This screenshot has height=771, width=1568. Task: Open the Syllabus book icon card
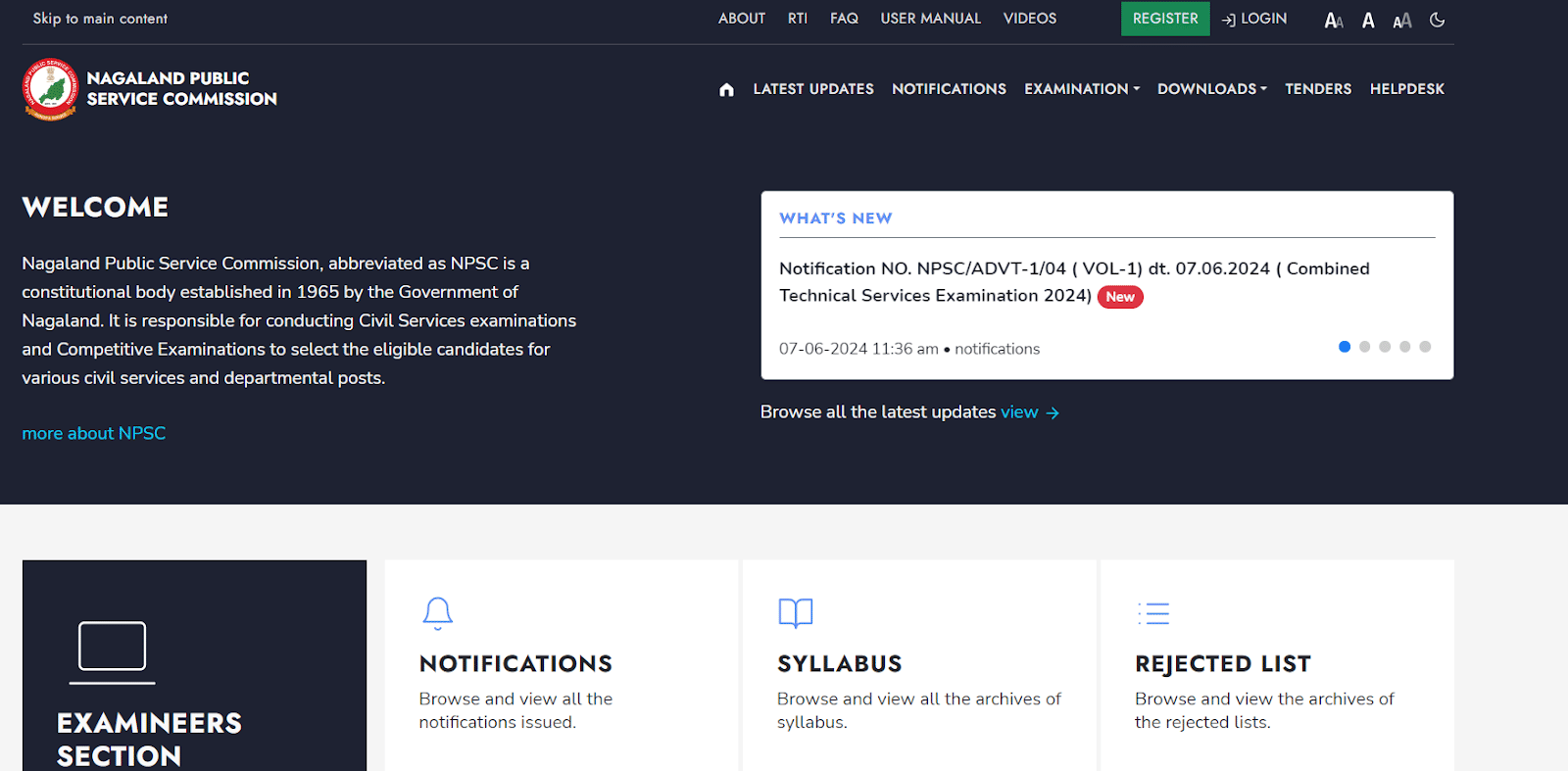coord(919,665)
